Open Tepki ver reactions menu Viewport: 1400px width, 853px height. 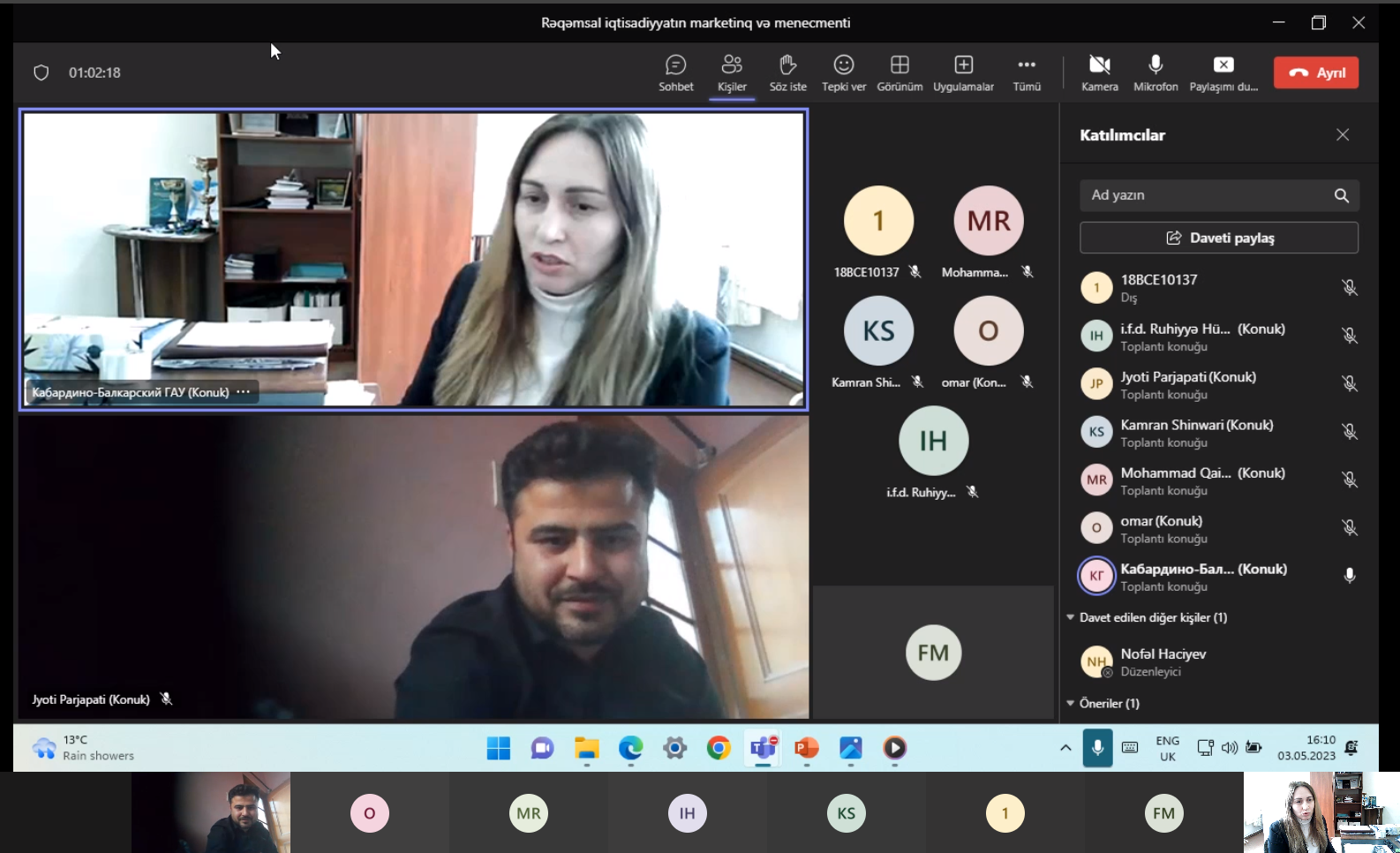(843, 72)
